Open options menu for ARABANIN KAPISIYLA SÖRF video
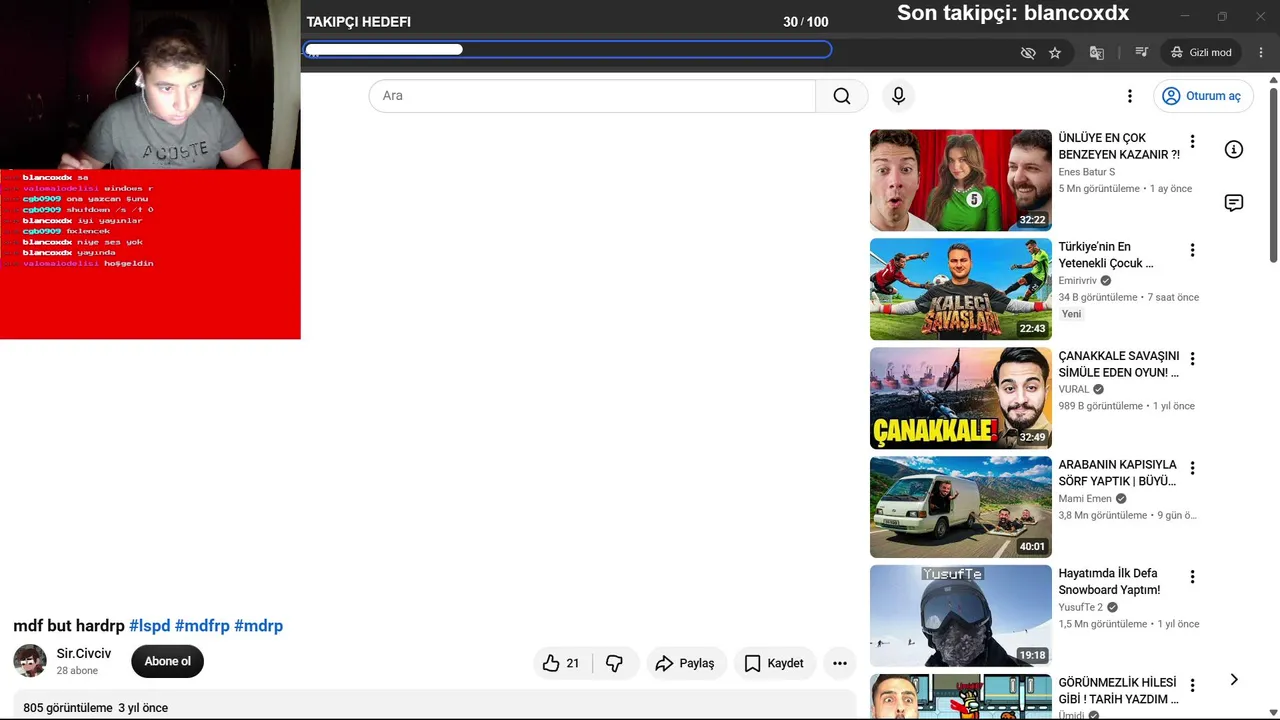Screen dimensions: 1280x720 point(1192,468)
